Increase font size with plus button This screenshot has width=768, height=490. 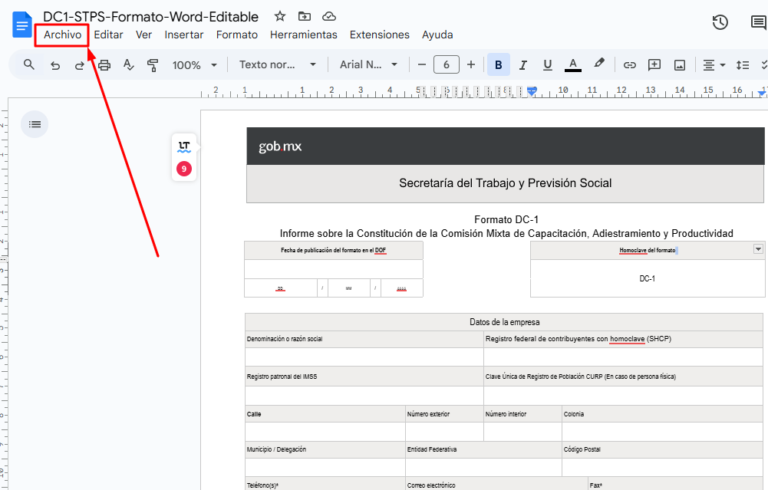click(471, 65)
